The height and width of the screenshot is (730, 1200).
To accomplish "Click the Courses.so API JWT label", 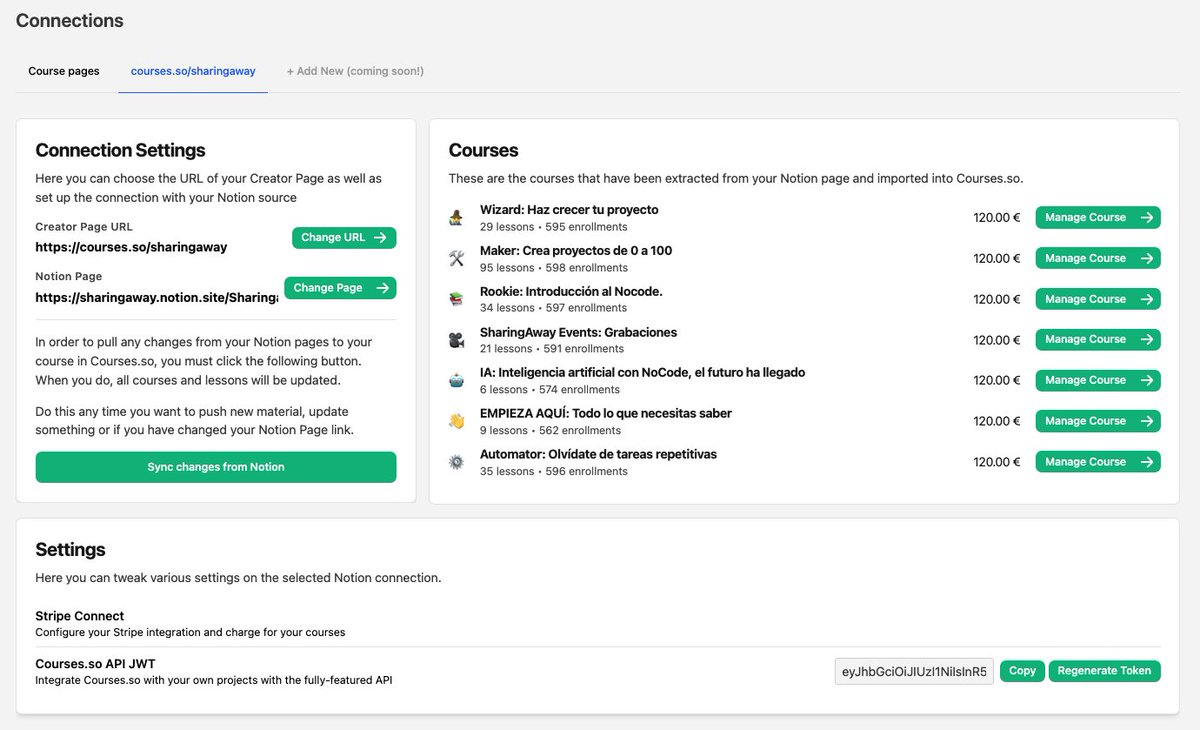I will click(x=95, y=664).
